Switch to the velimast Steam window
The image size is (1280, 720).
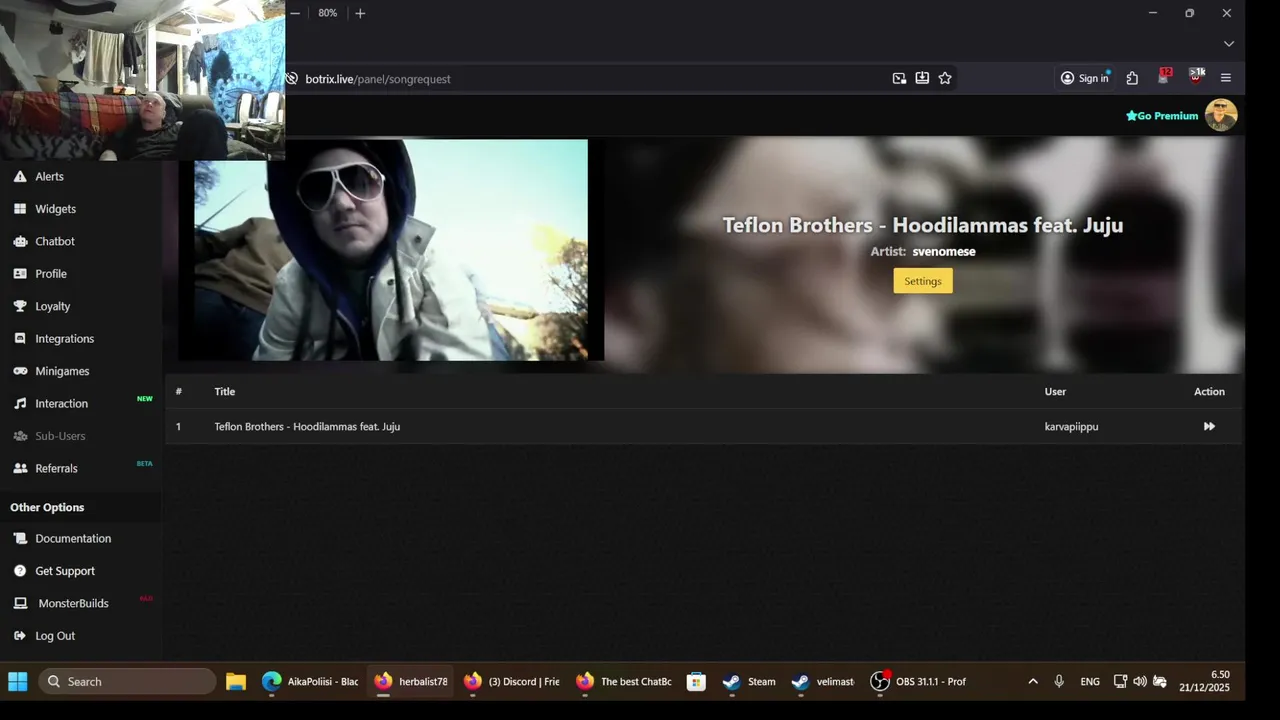point(823,682)
